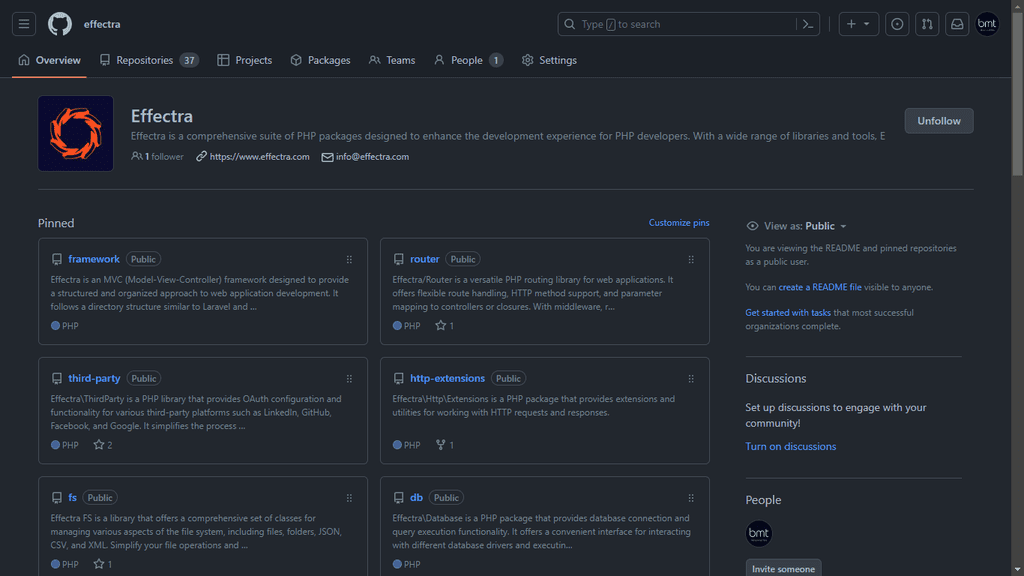Viewport: 1024px width, 576px height.
Task: Switch to the Overview tab
Action: click(50, 60)
